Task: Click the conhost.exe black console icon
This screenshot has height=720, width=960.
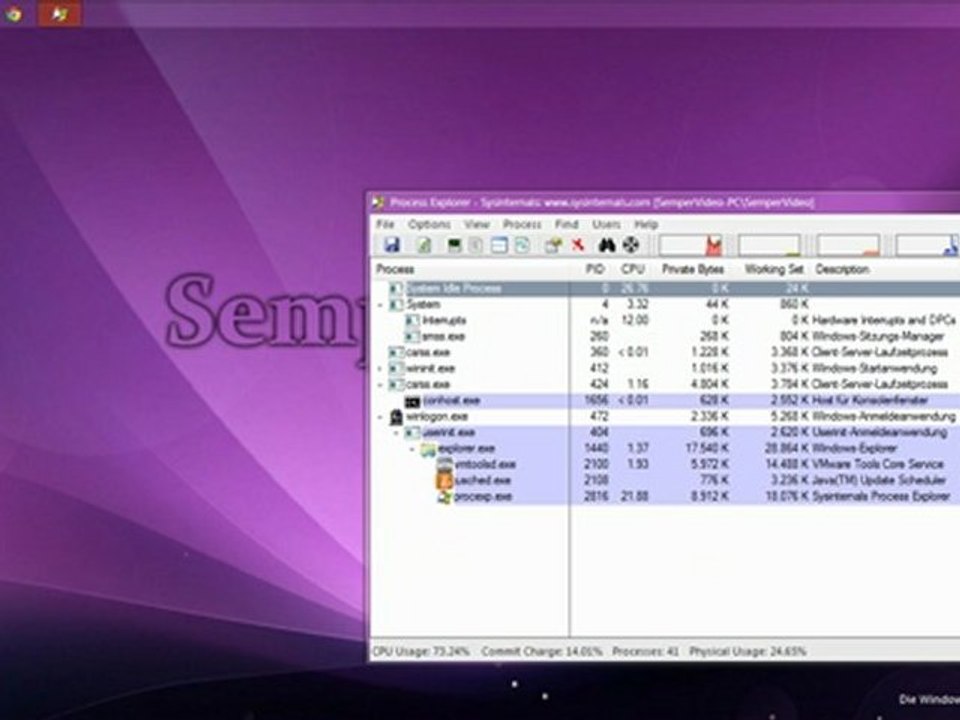Action: (413, 401)
